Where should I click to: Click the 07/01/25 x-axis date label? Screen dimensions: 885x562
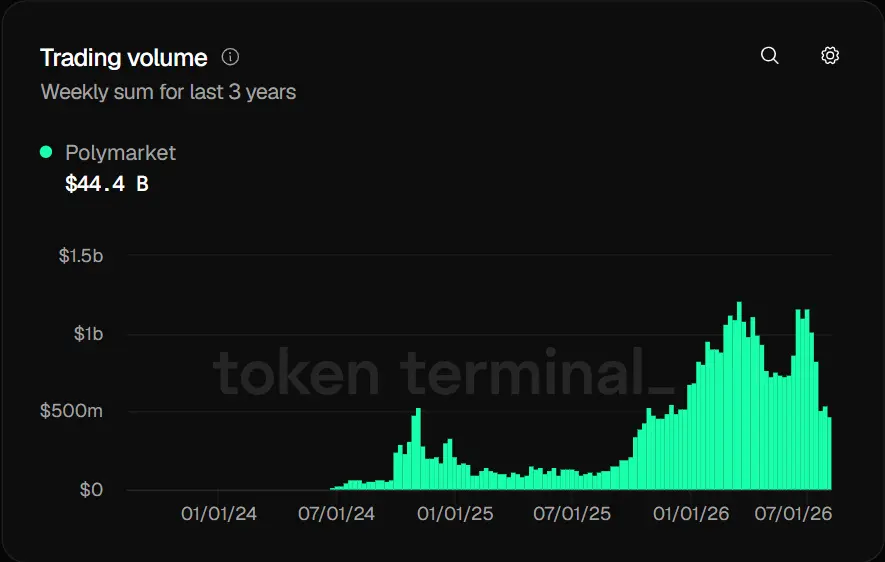[x=572, y=513]
